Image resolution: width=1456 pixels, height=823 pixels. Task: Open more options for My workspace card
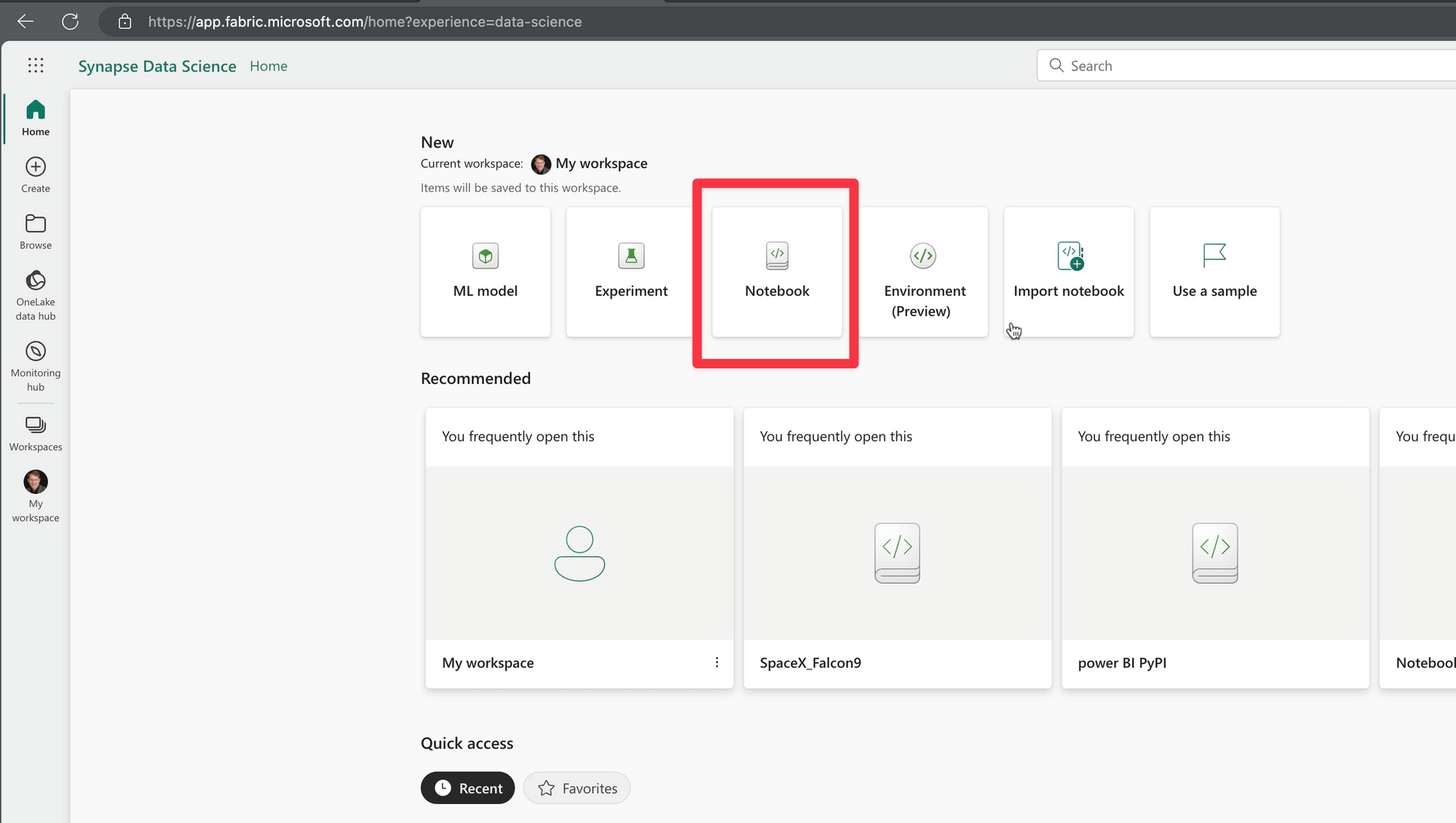[717, 662]
